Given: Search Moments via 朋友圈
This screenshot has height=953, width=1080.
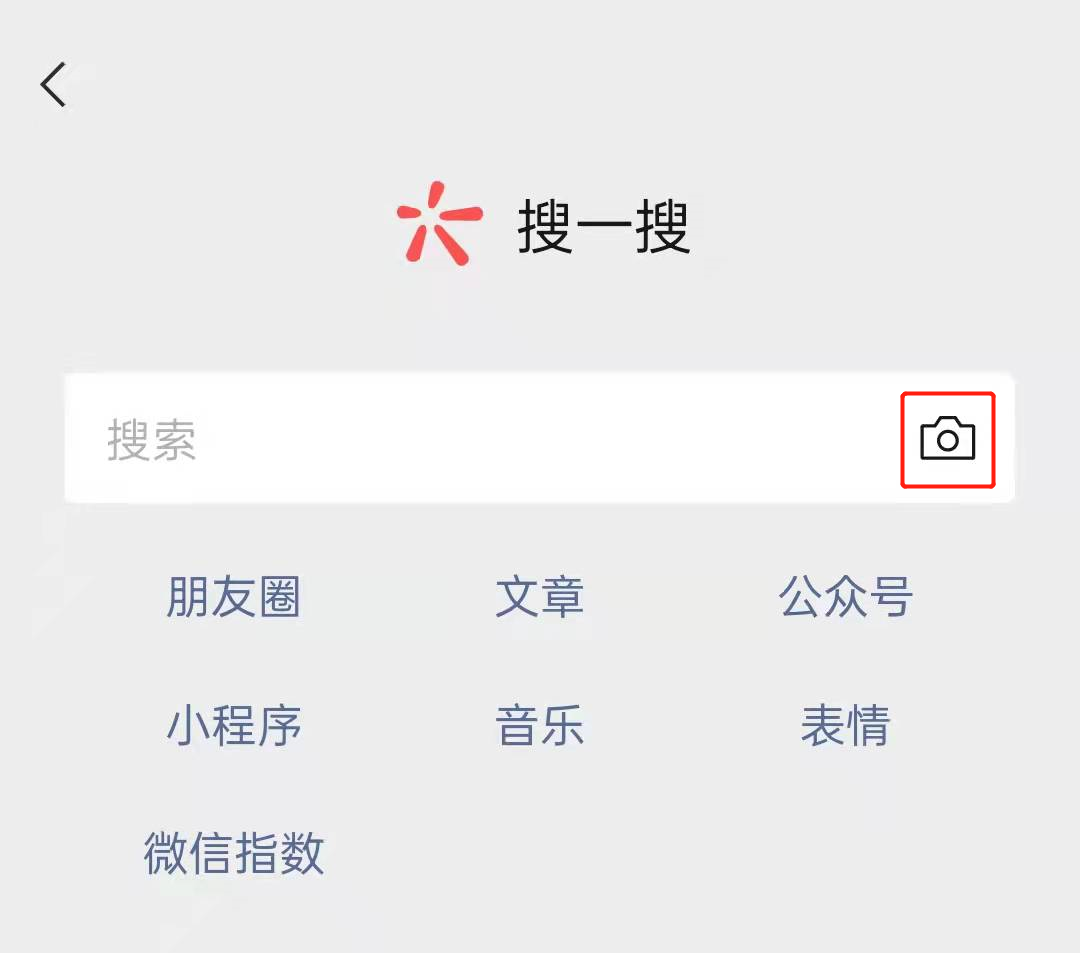Looking at the screenshot, I should click(233, 596).
